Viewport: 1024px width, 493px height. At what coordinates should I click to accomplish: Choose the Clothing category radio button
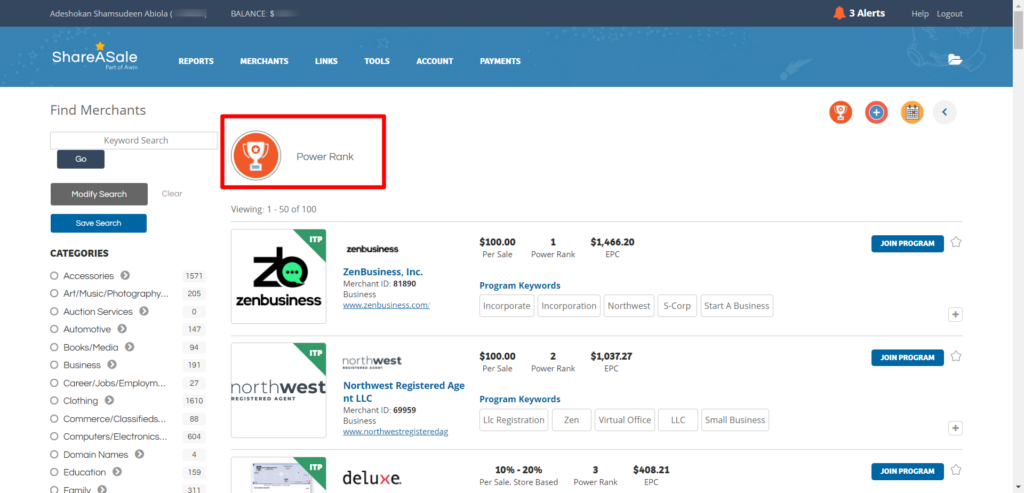(55, 401)
